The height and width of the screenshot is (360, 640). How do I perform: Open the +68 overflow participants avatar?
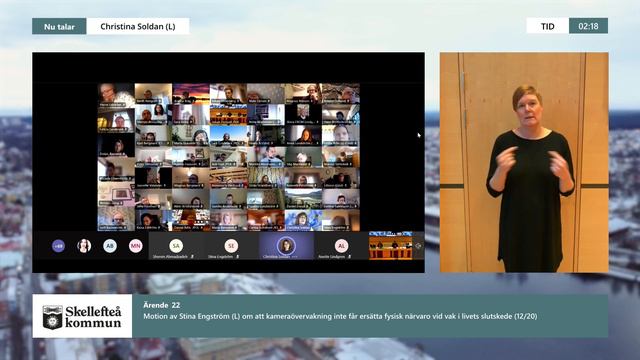(x=58, y=246)
